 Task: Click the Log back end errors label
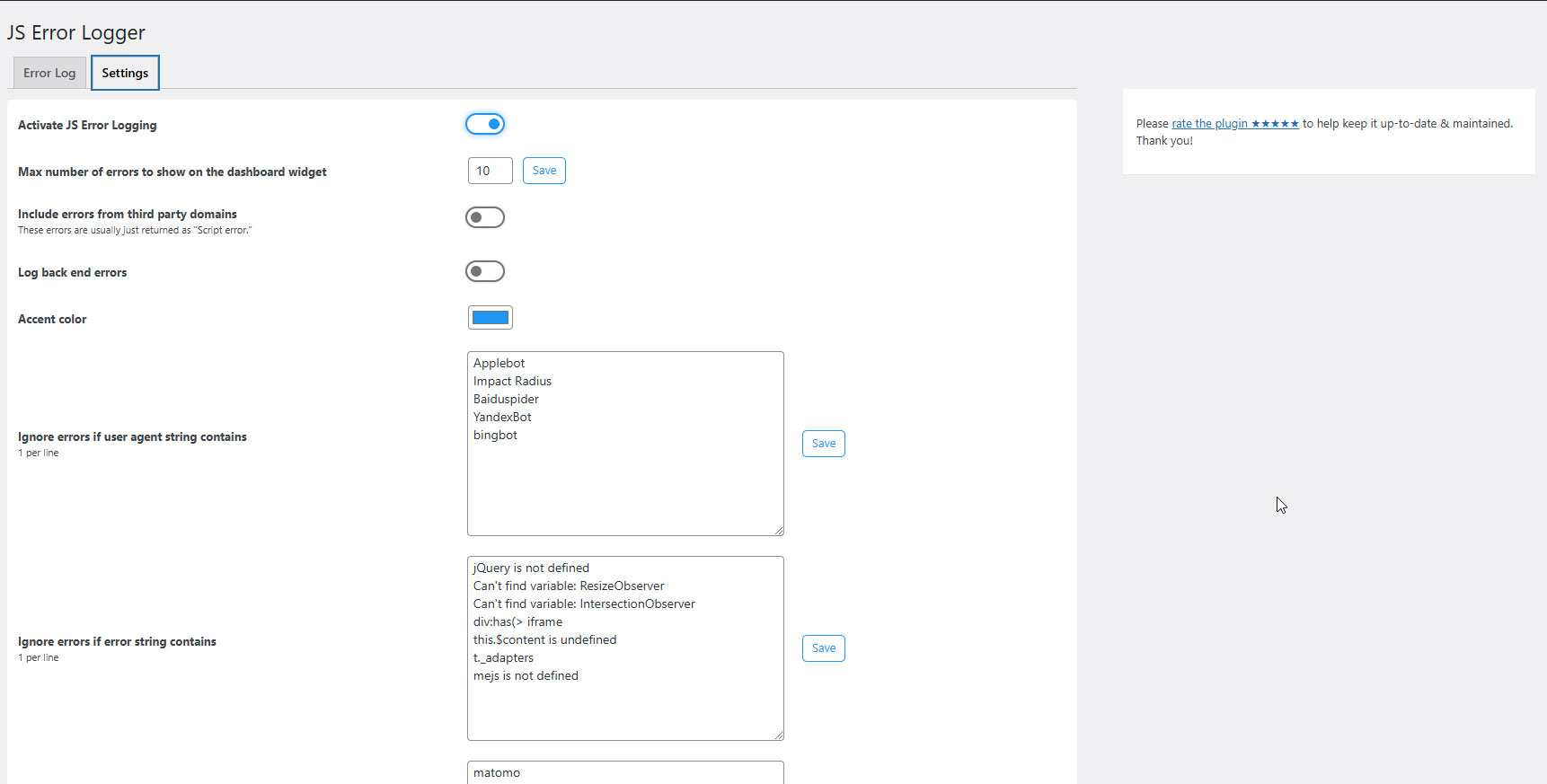tap(73, 273)
